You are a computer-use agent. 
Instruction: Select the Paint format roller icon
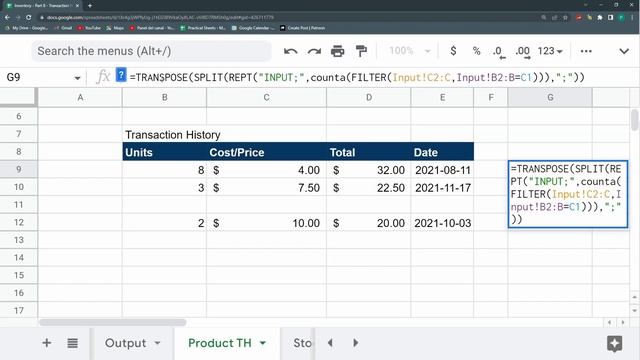click(x=361, y=51)
